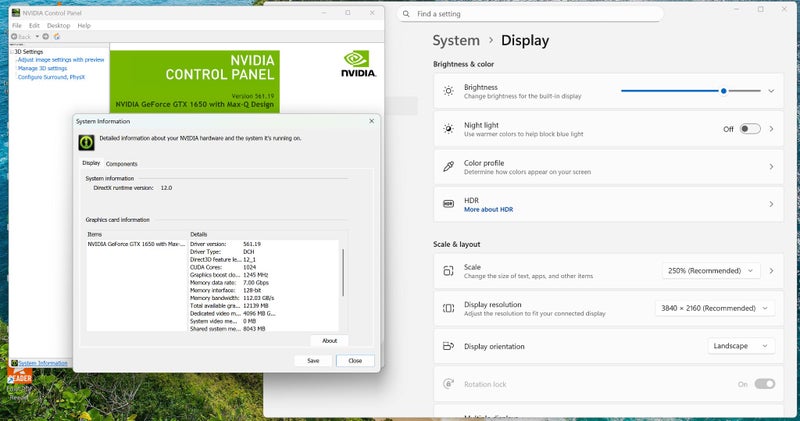
Task: Switch to the Components tab
Action: tap(121, 164)
